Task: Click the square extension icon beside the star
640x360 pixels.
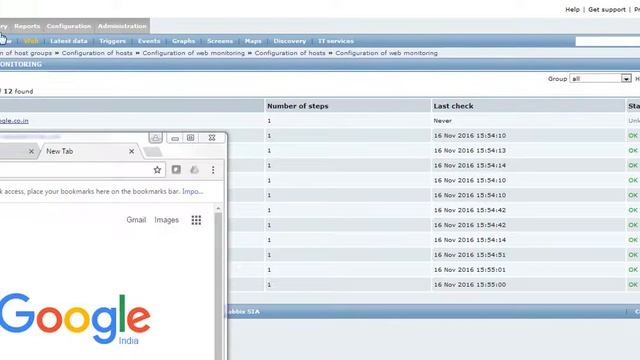Action: [x=176, y=169]
